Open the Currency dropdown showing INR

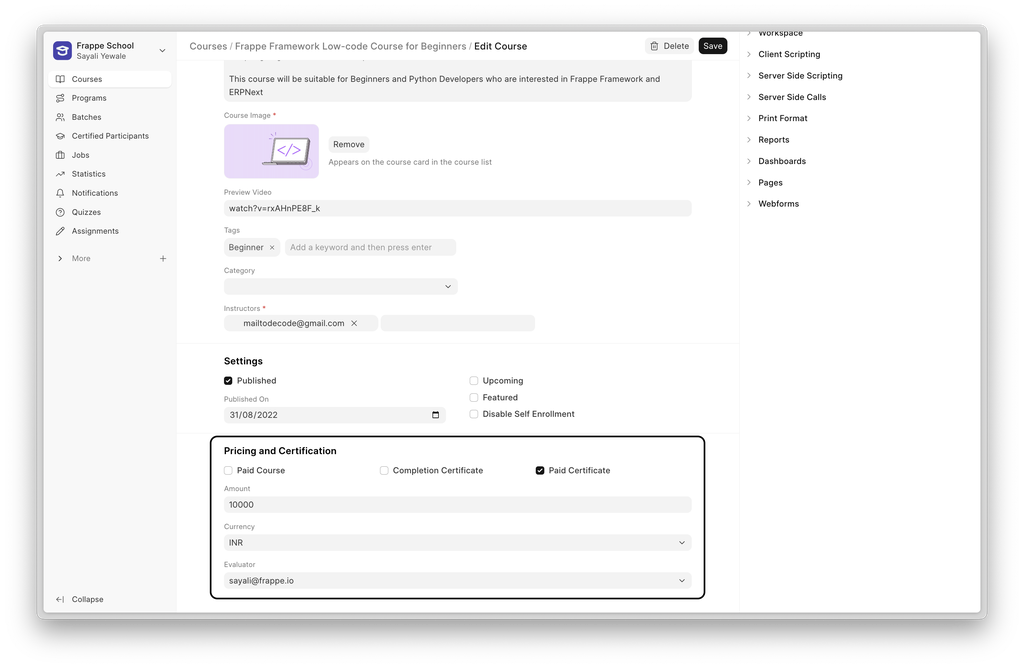click(457, 543)
